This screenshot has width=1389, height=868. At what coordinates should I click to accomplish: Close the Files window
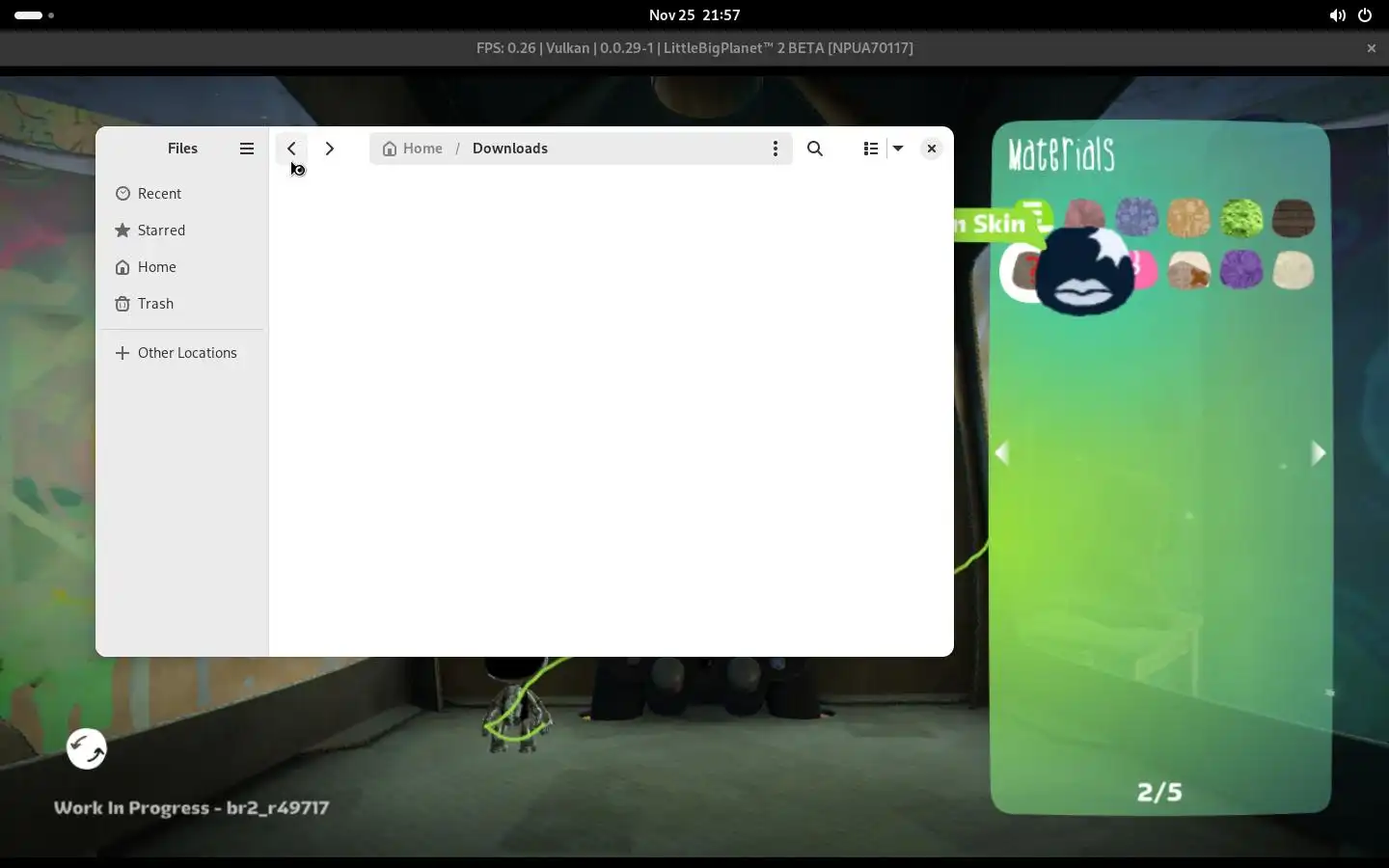click(931, 149)
